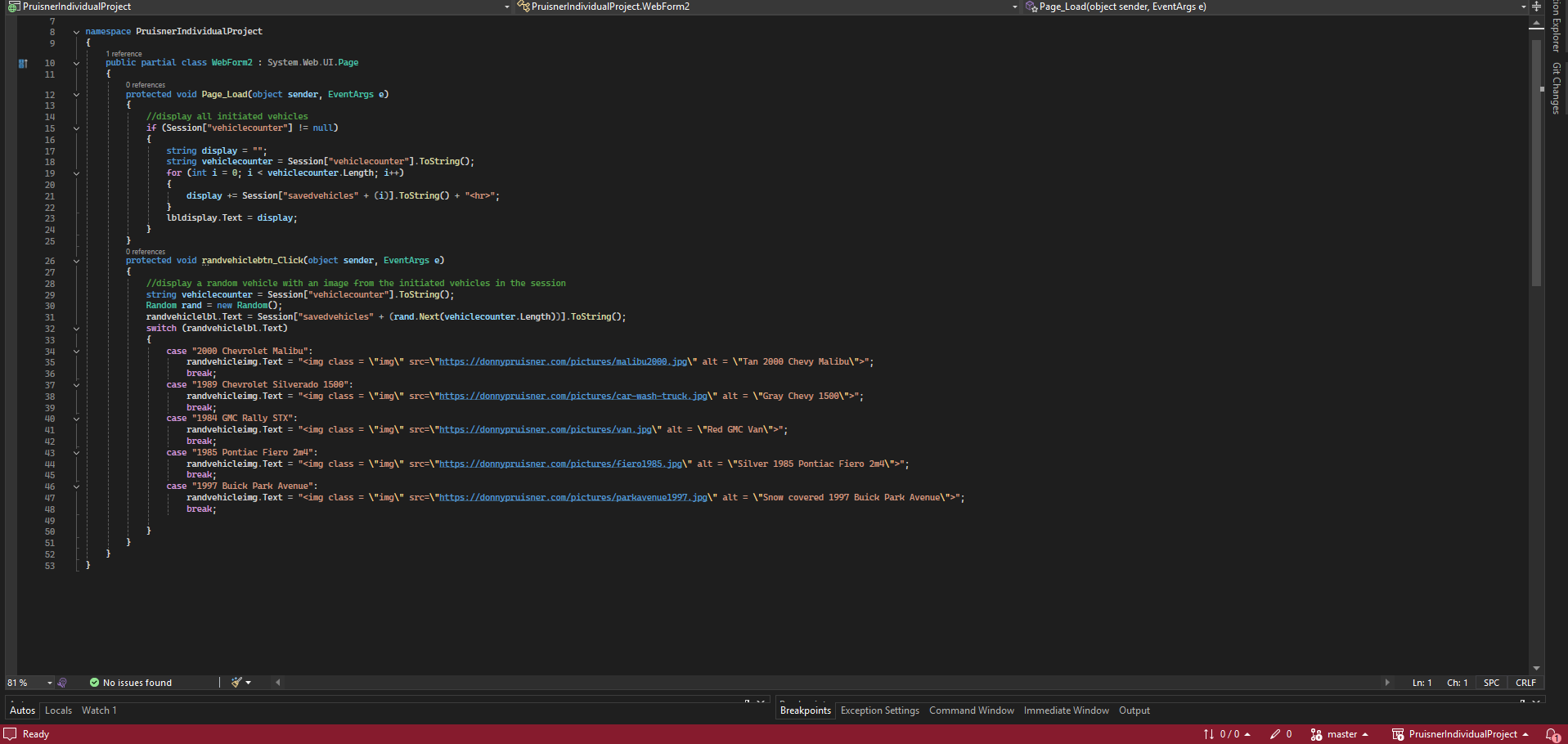Click the feedback speech bubble icon by Ready
1568x744 pixels.
point(11,734)
